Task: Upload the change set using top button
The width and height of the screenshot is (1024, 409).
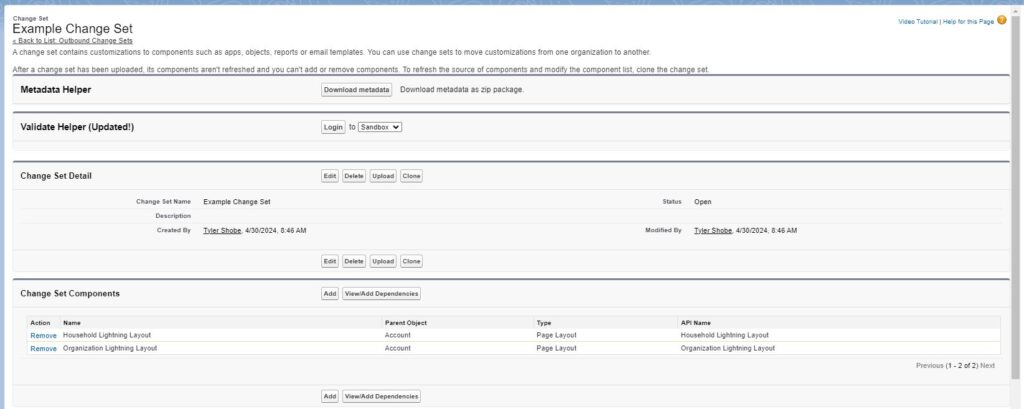Action: (383, 176)
